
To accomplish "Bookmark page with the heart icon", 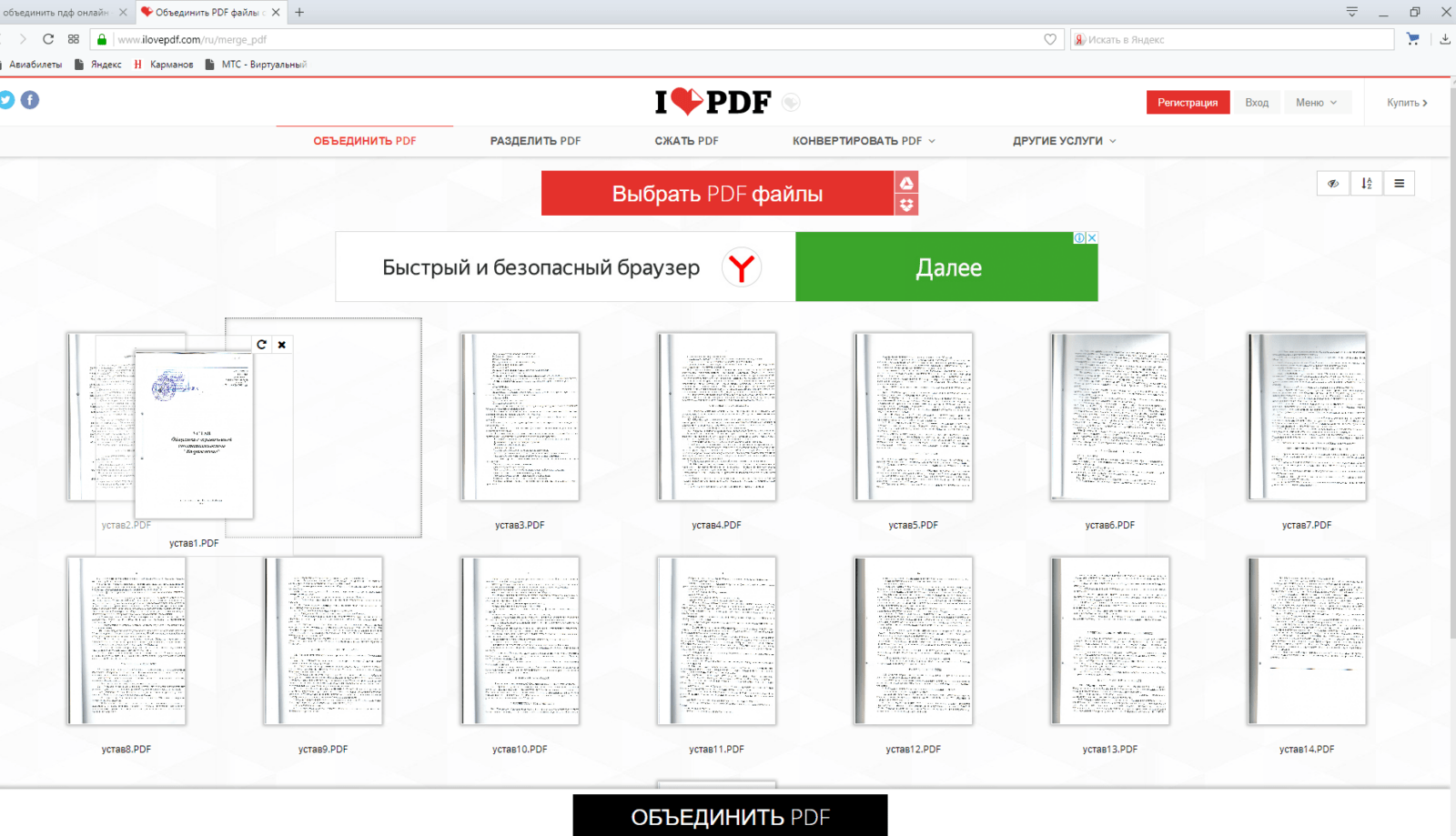I will 1050,39.
